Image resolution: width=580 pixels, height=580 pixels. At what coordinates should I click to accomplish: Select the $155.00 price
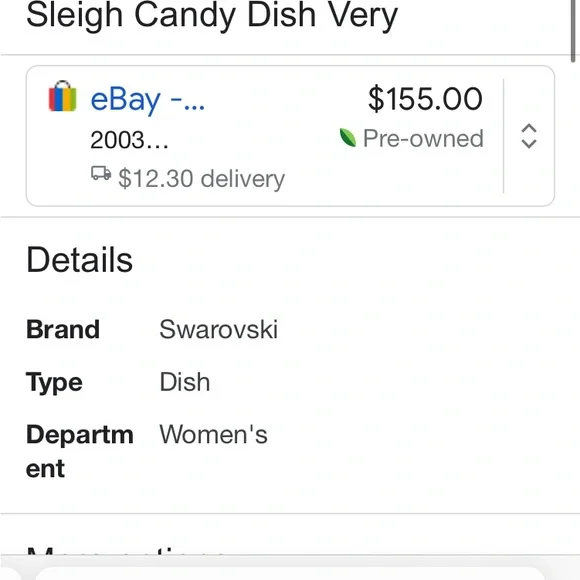click(425, 99)
